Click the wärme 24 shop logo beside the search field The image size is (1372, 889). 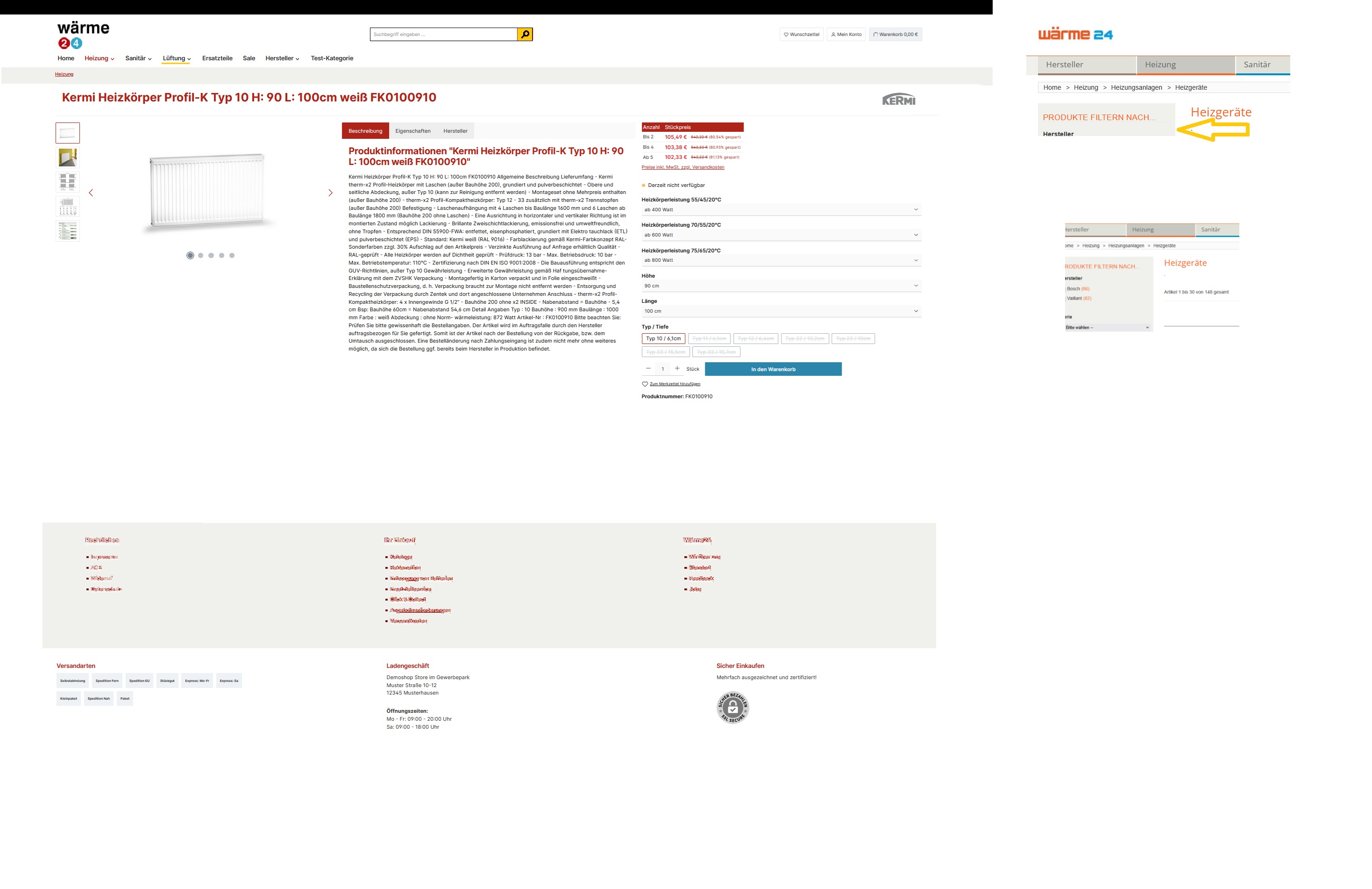[x=84, y=35]
